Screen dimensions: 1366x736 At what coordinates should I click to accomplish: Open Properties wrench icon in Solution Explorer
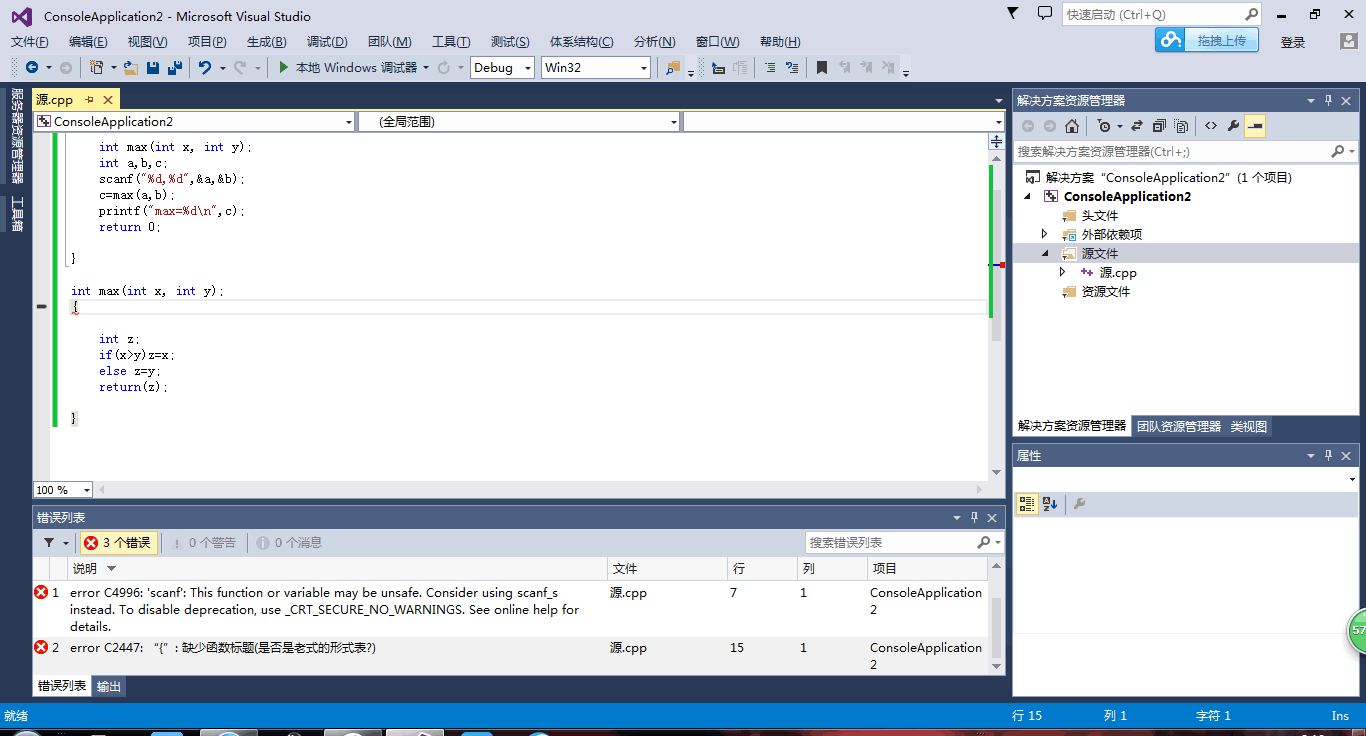(1233, 126)
